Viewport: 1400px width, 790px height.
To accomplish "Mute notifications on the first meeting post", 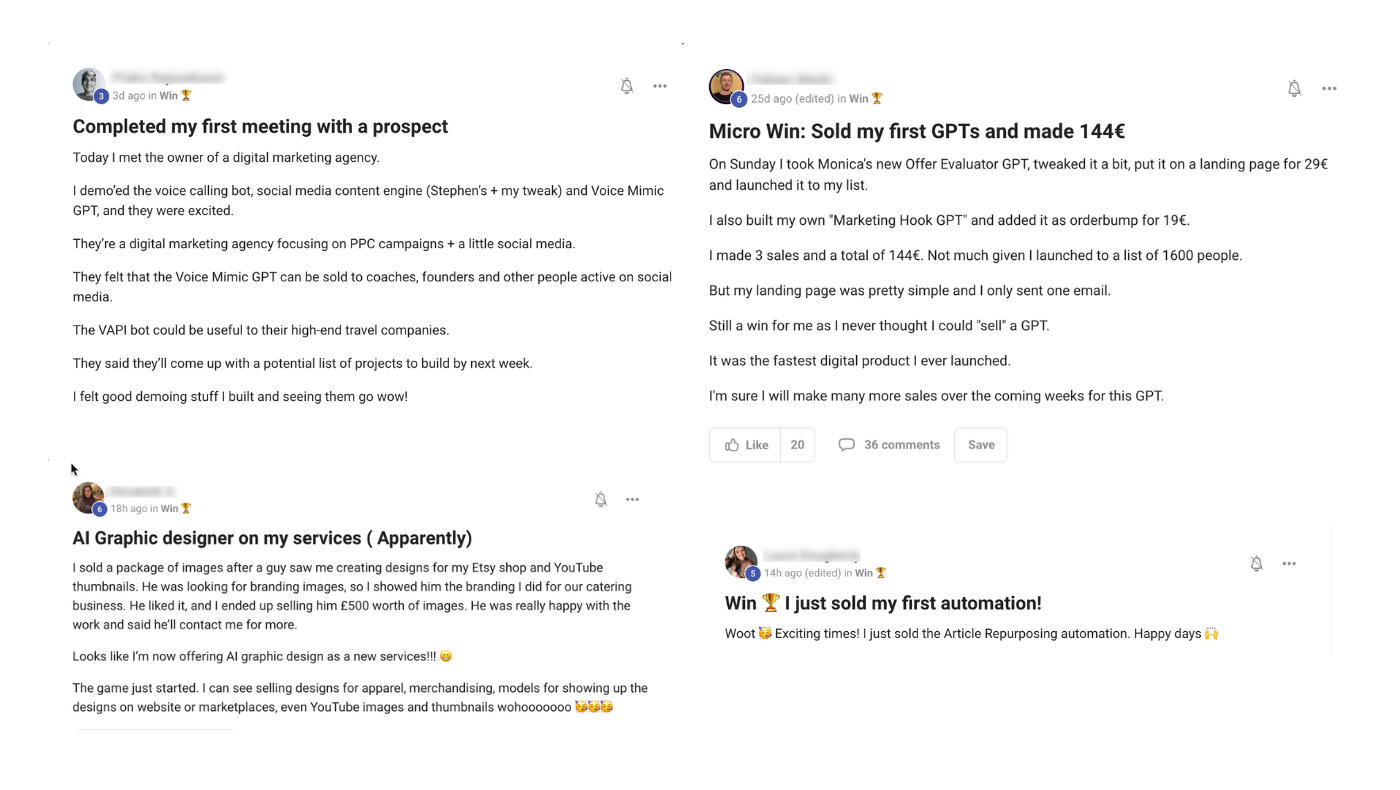I will tap(627, 86).
